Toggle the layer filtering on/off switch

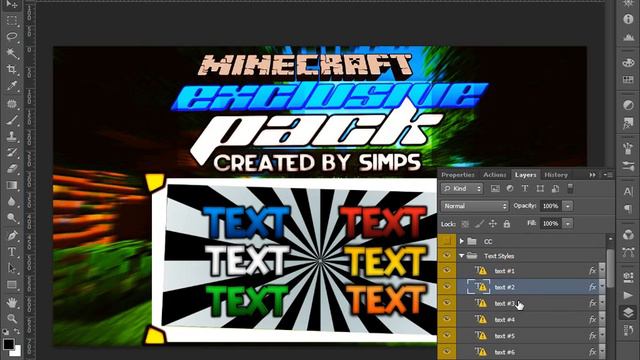point(570,189)
